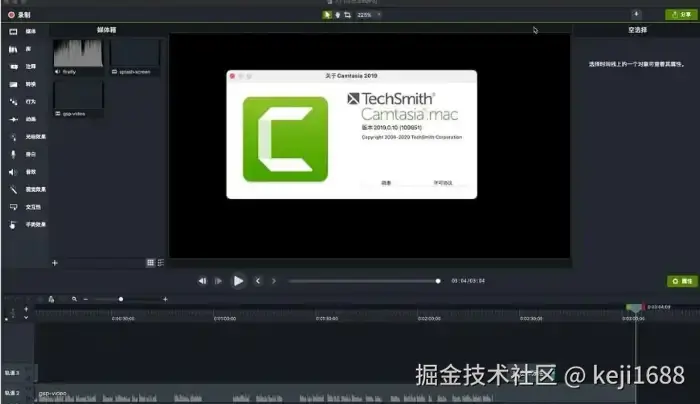Click the download icon in top bar
This screenshot has width=700, height=404.
click(636, 14)
